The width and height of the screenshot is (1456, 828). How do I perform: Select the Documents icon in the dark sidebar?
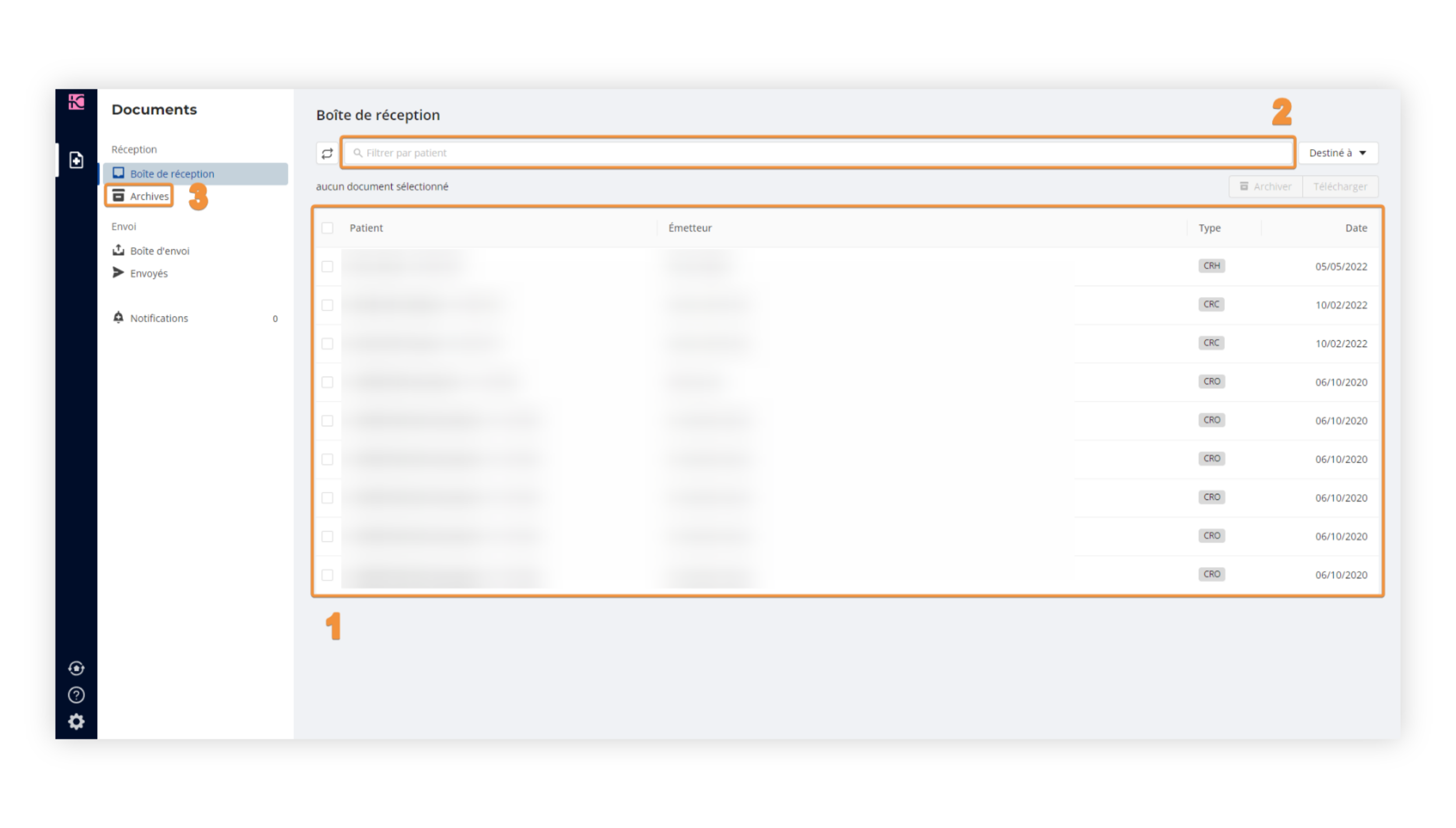tap(76, 160)
